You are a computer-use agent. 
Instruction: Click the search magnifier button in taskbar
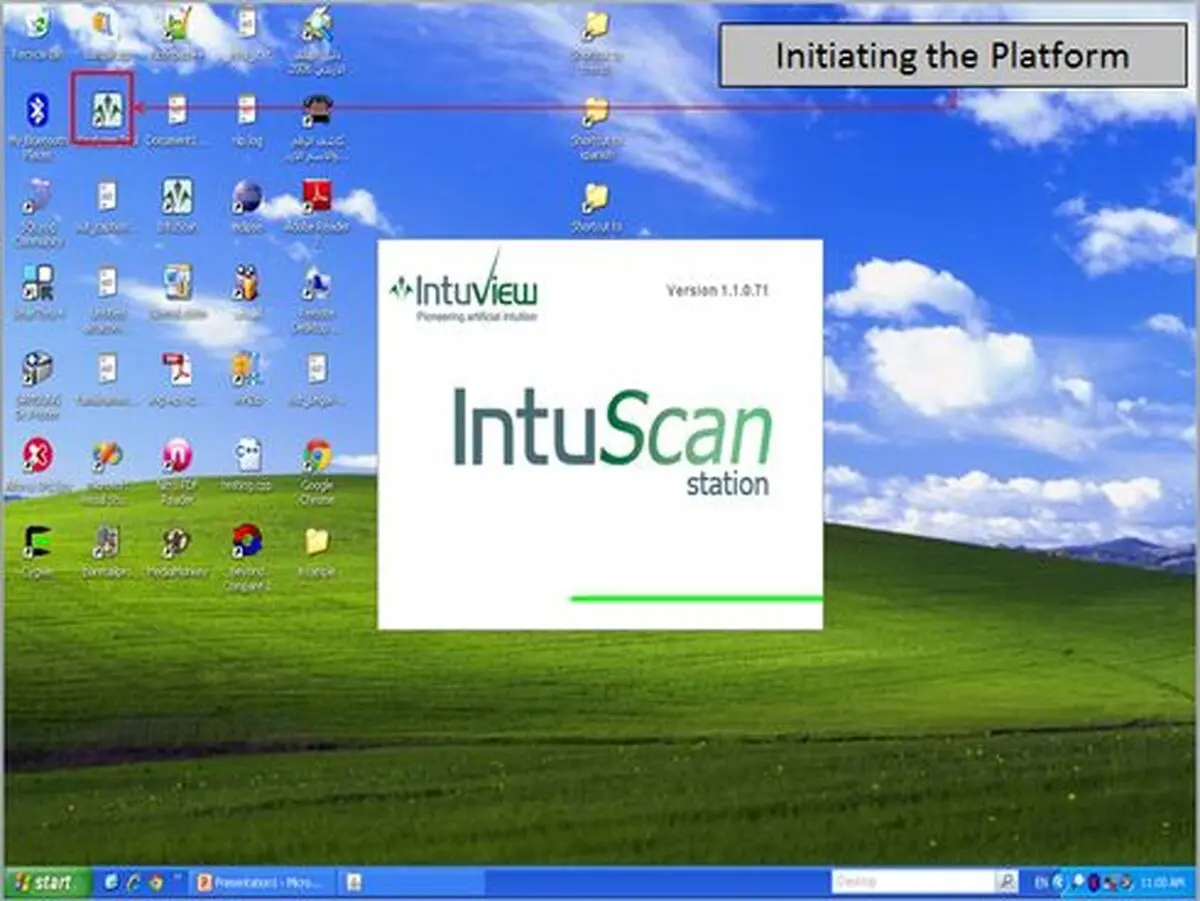[1007, 882]
